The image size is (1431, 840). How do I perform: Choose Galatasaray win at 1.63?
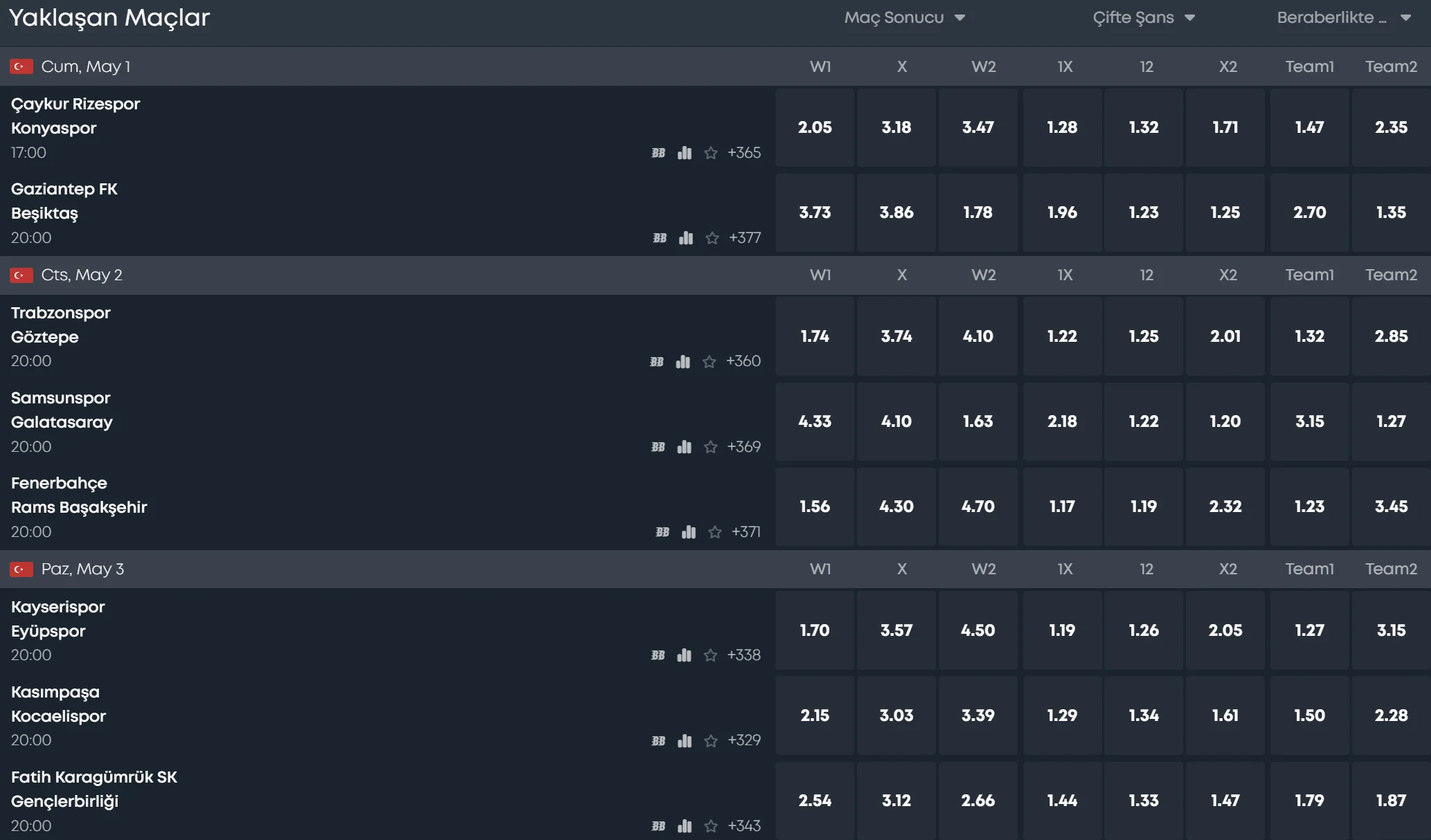tap(978, 421)
